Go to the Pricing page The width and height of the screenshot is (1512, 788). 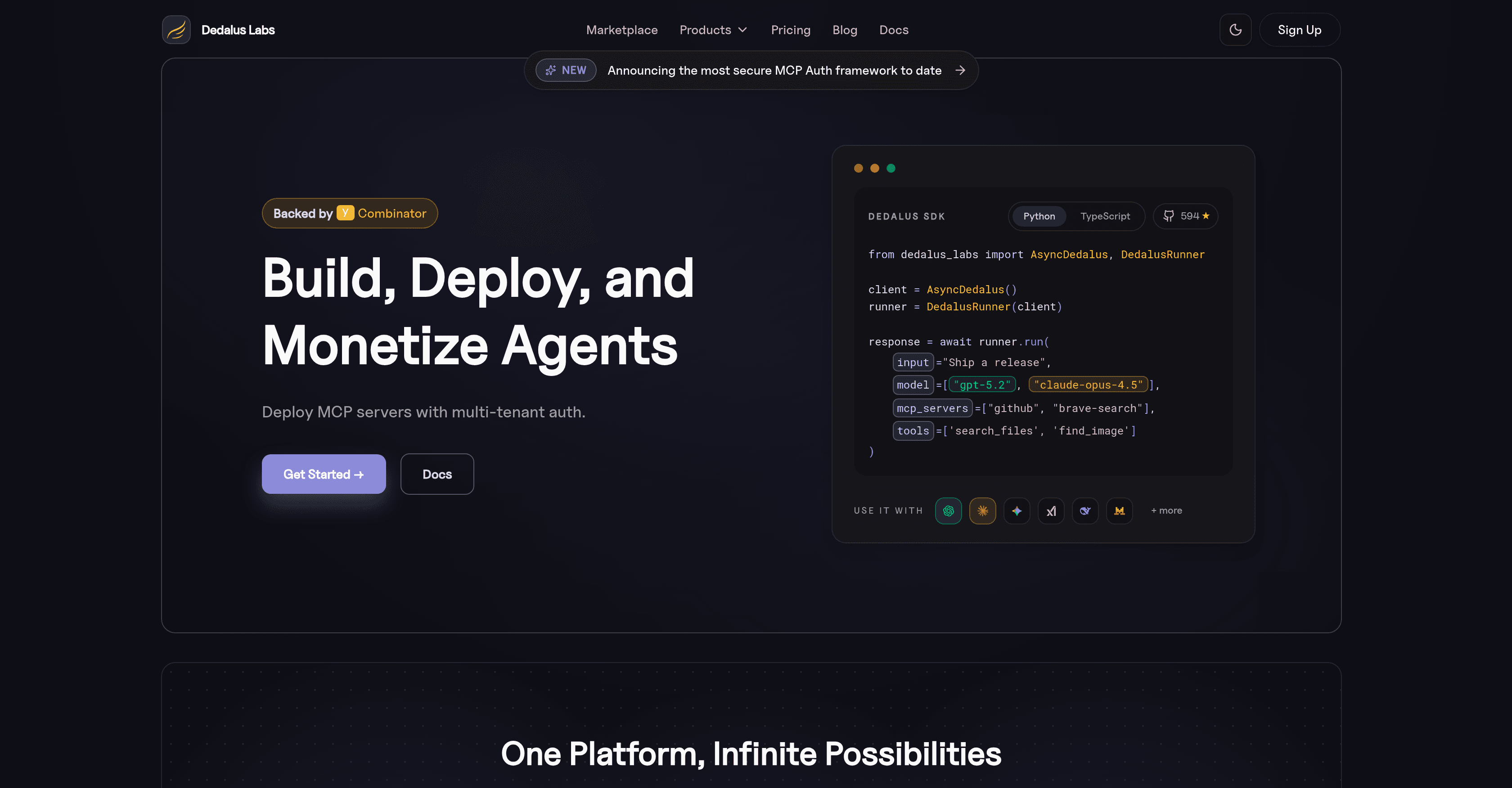[791, 29]
